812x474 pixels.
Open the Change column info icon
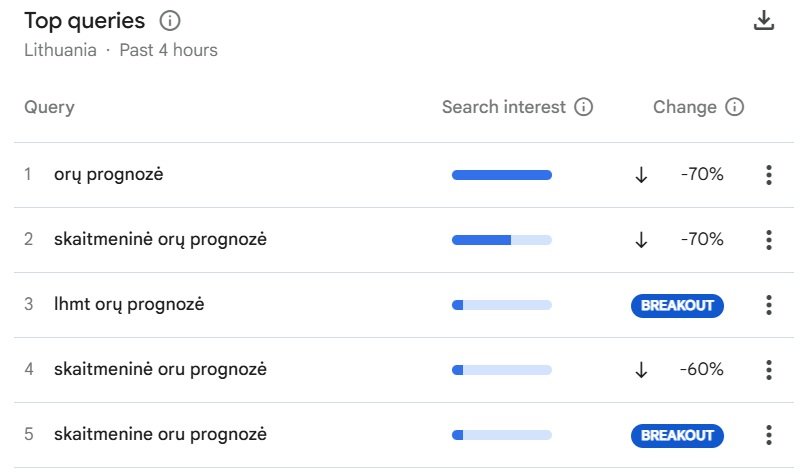coord(734,107)
